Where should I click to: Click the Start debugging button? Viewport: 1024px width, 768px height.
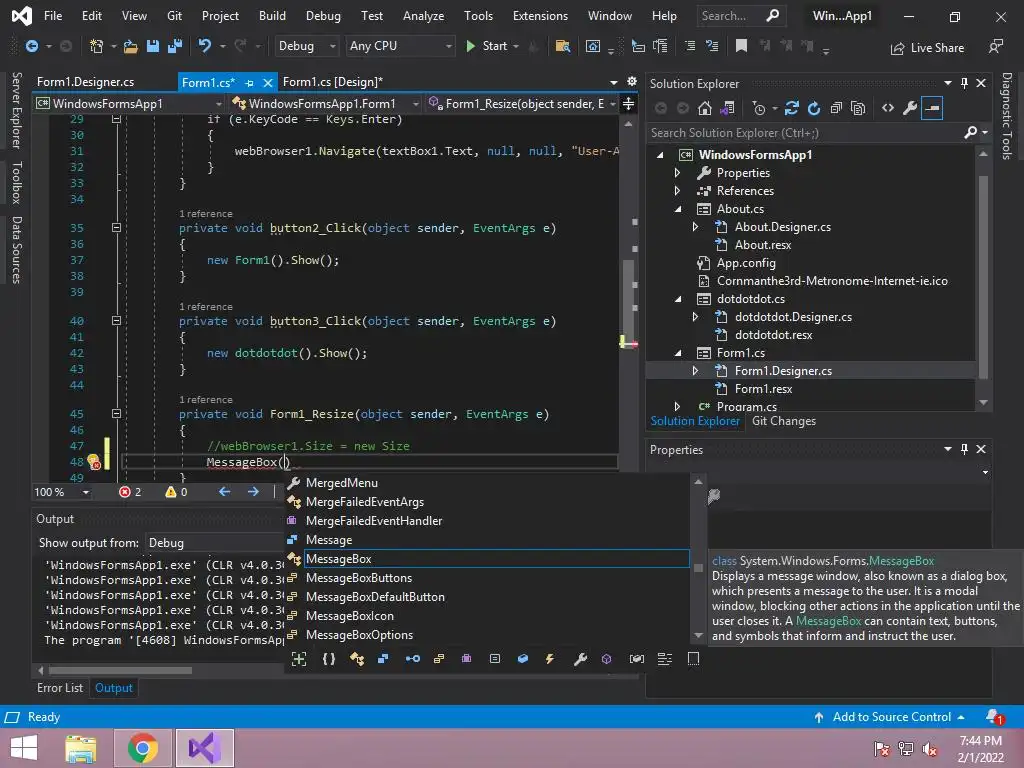pyautogui.click(x=486, y=46)
